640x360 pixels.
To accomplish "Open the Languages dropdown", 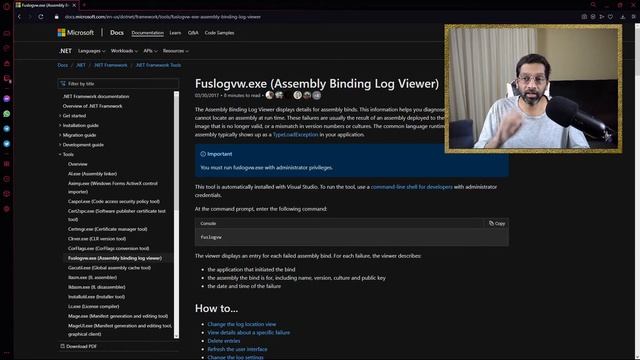I will click(91, 51).
